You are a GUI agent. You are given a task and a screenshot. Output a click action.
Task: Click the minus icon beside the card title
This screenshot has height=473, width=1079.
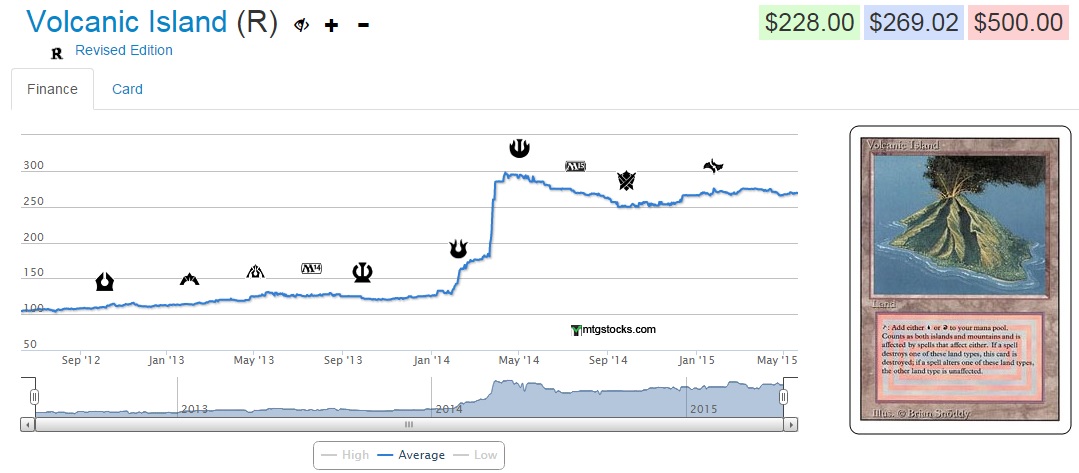[x=363, y=24]
